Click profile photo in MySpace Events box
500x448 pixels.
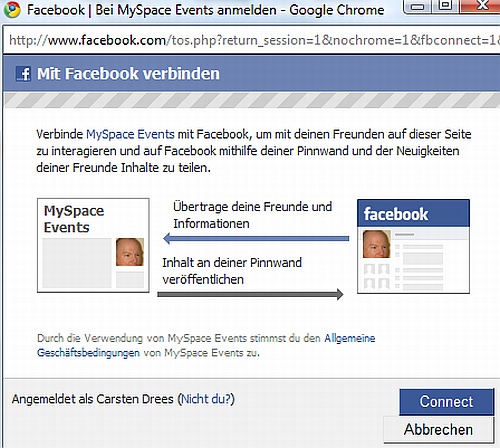[x=130, y=252]
